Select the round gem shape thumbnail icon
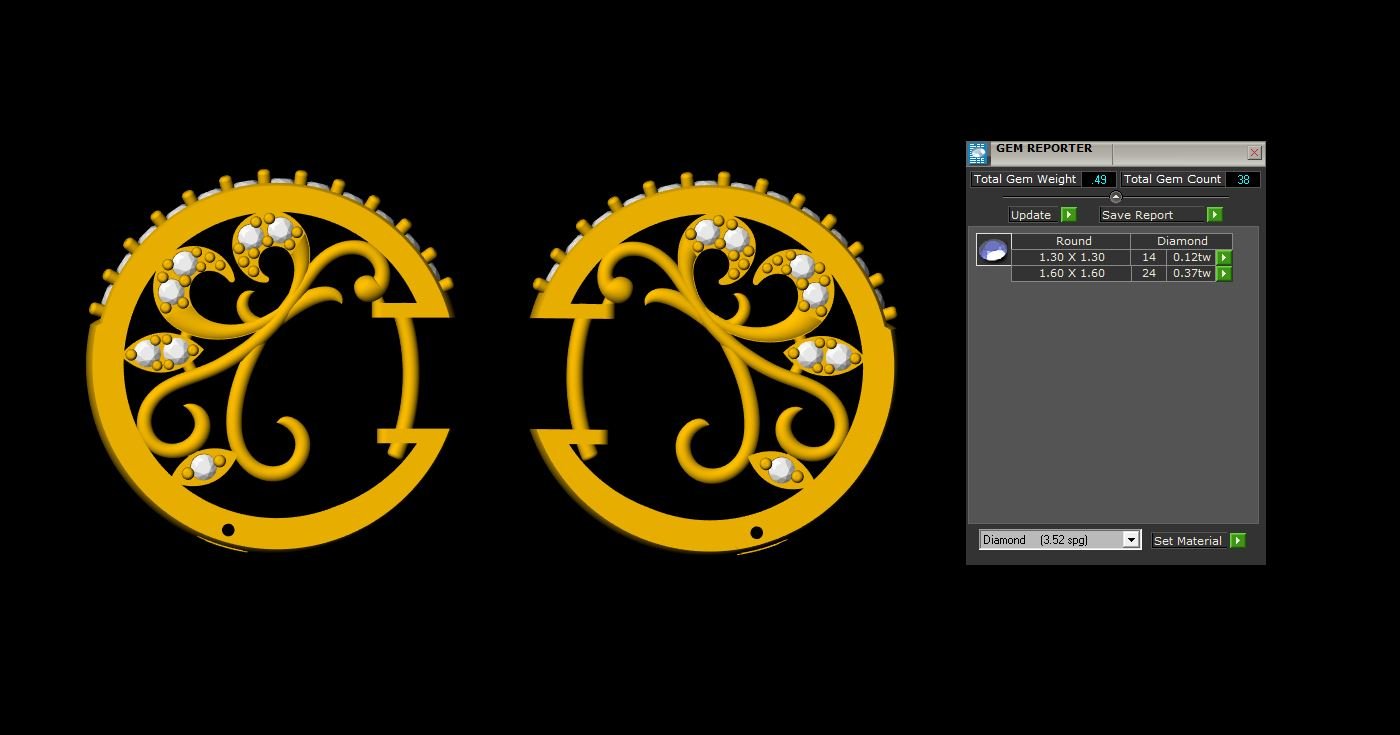The width and height of the screenshot is (1400, 735). (993, 250)
